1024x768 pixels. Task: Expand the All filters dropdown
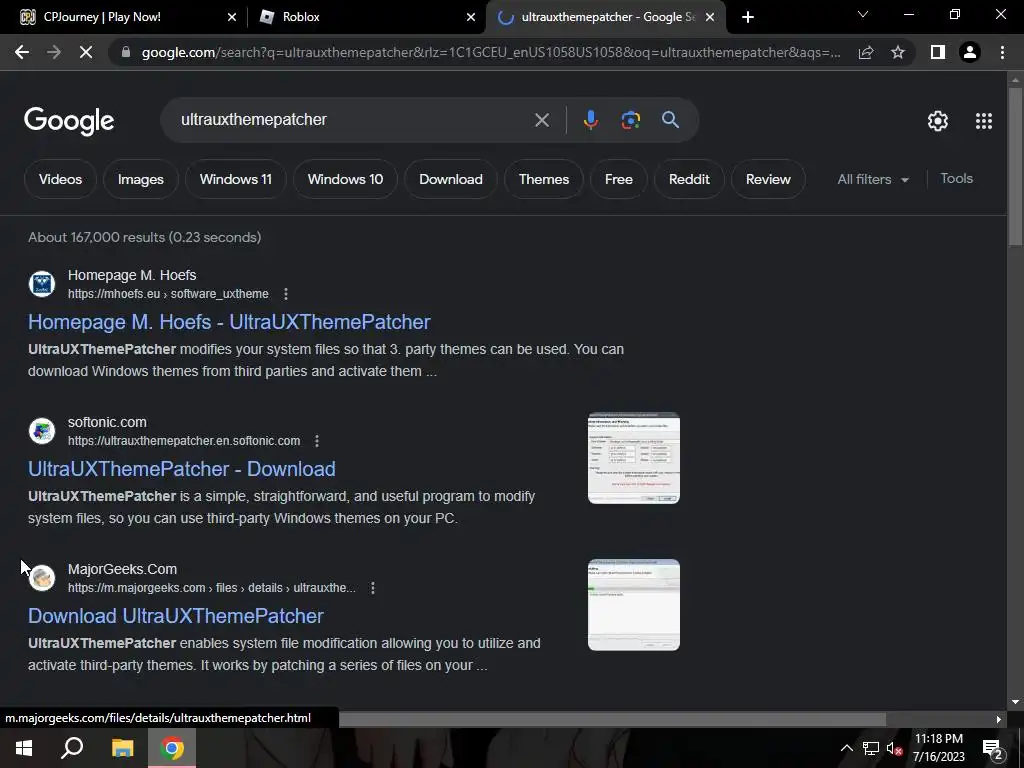pos(873,179)
